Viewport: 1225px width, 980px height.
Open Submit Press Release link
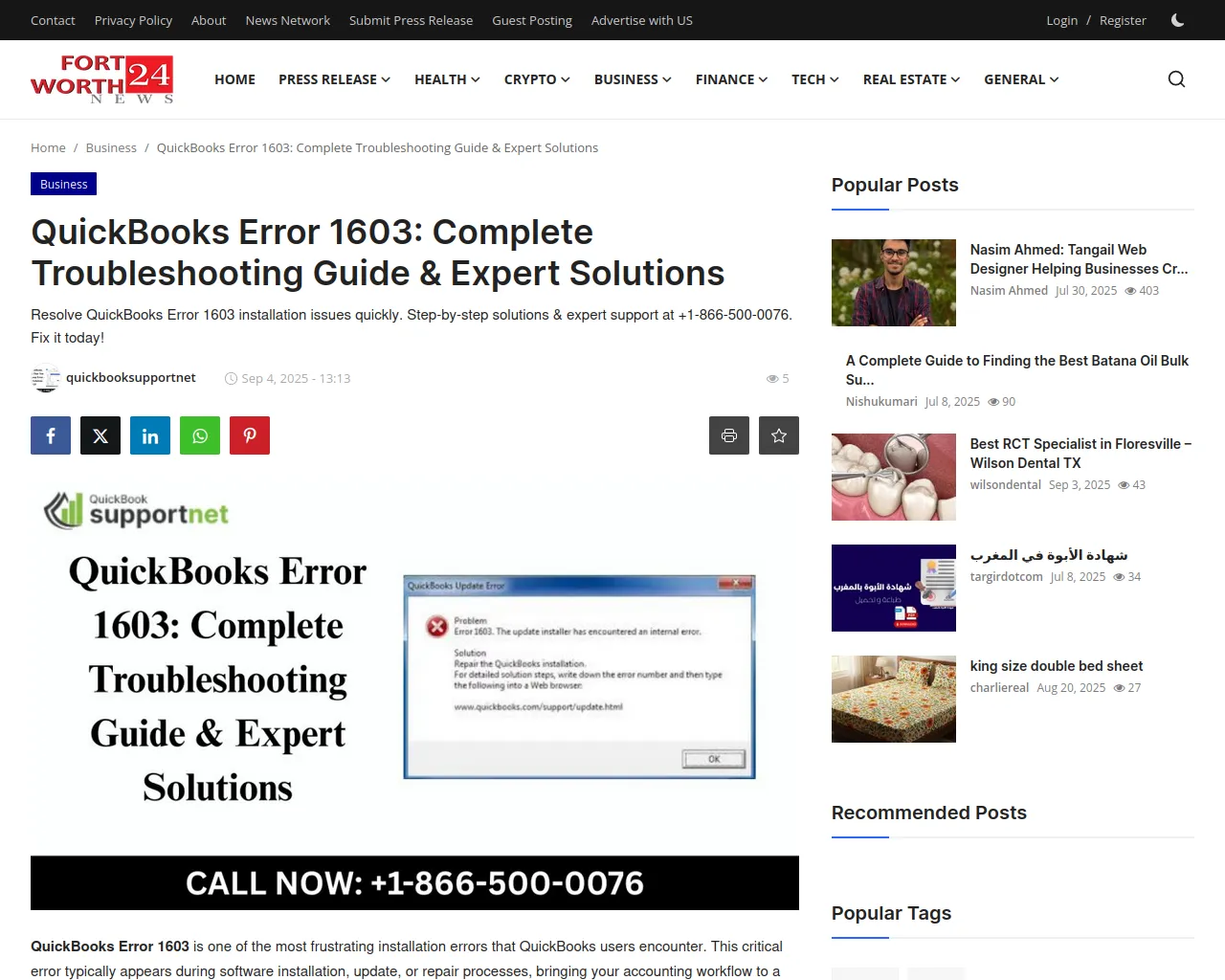411,20
